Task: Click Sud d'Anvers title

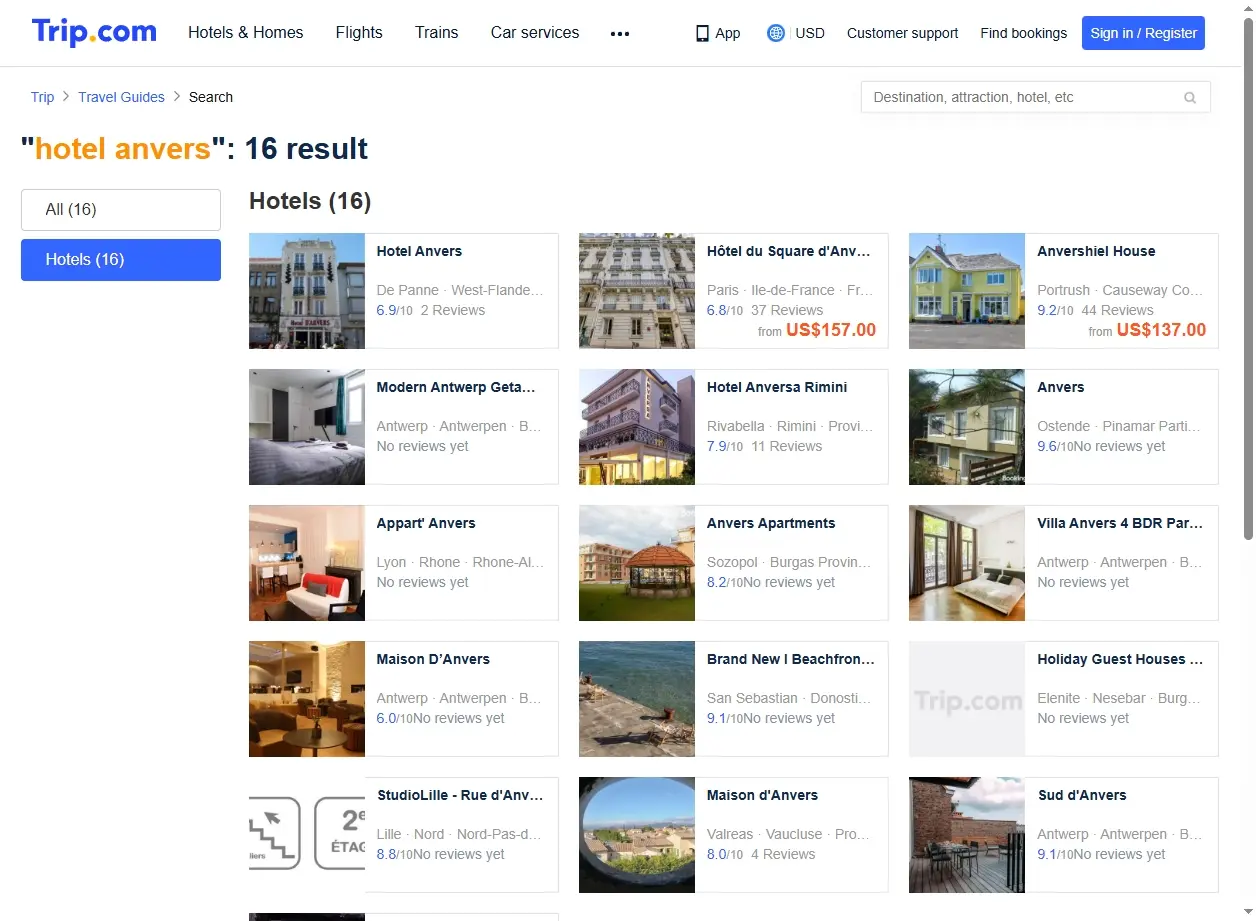Action: pos(1082,796)
